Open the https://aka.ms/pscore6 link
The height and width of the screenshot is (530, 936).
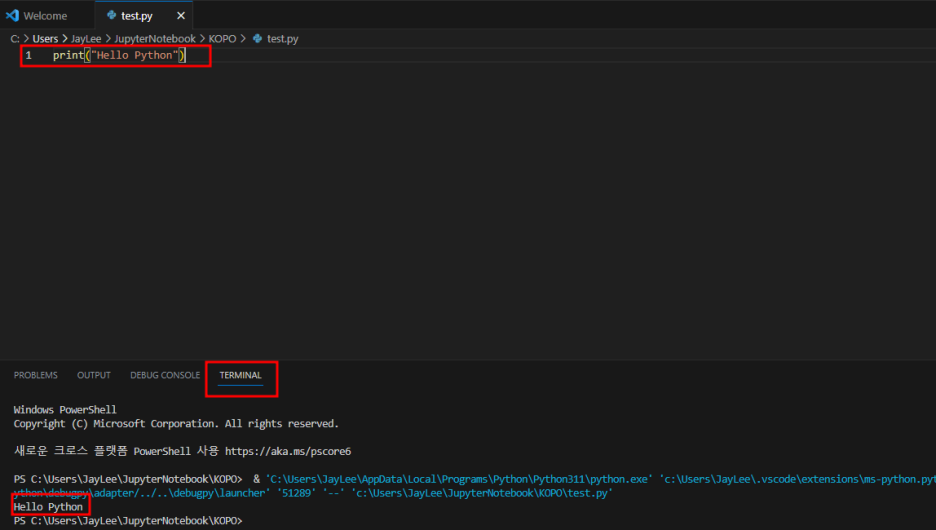[x=288, y=452]
